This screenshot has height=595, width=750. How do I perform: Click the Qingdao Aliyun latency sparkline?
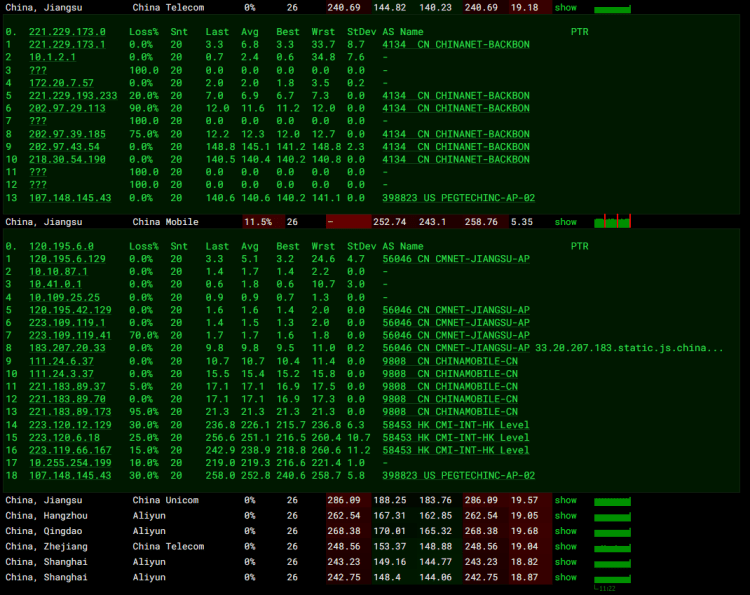(x=612, y=532)
